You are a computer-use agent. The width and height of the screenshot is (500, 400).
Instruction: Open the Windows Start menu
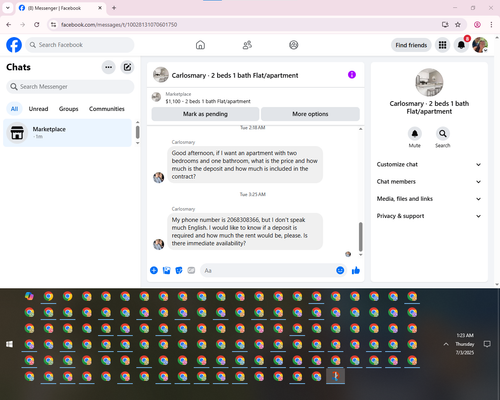(9, 344)
